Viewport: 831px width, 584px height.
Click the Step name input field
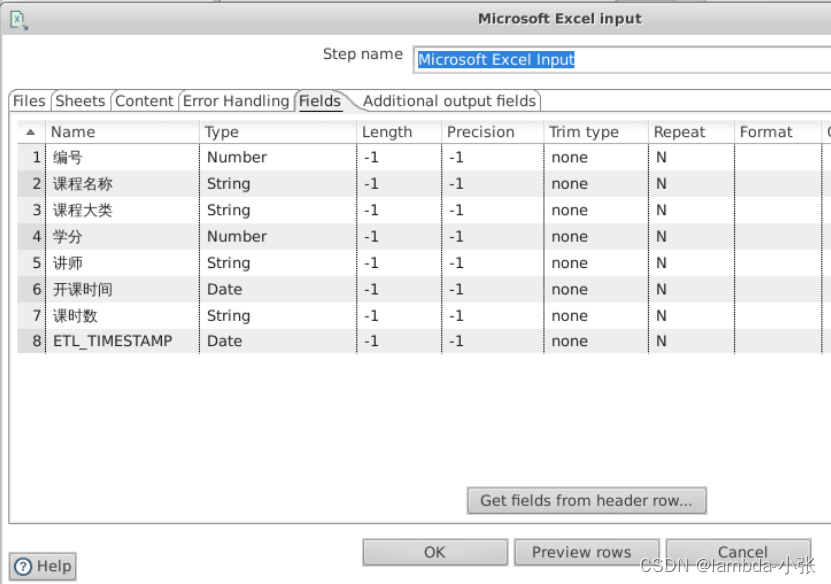(621, 59)
